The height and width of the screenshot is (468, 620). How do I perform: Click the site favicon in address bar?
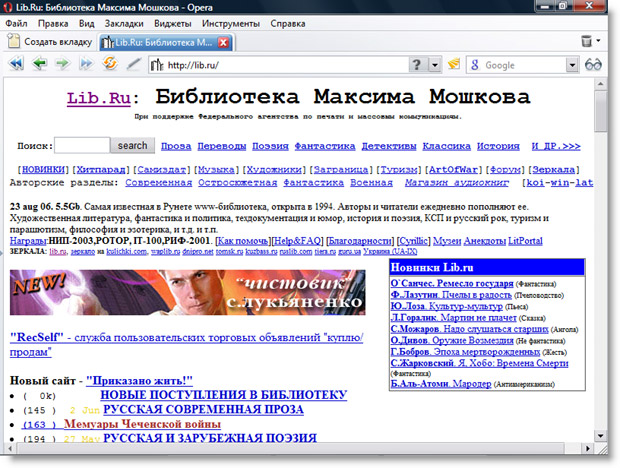157,65
